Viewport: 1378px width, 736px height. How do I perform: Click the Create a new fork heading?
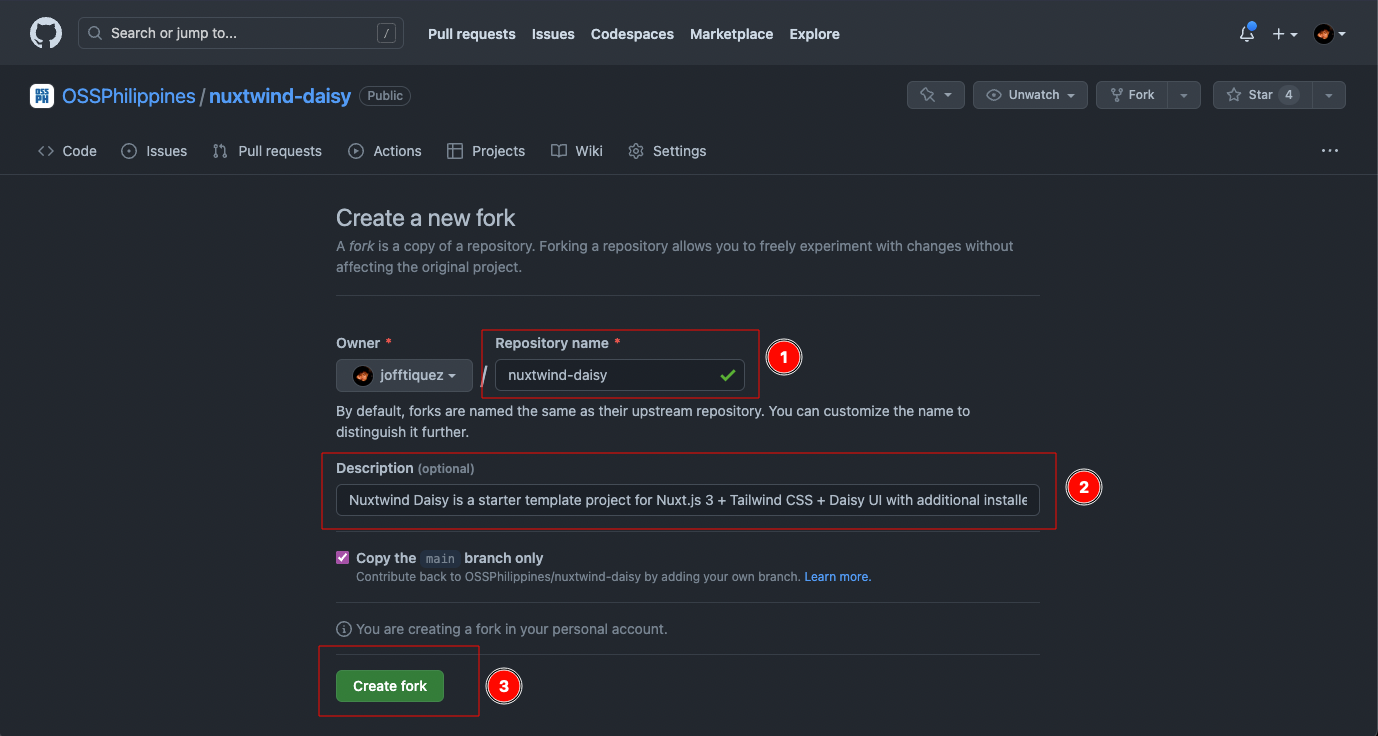click(426, 218)
